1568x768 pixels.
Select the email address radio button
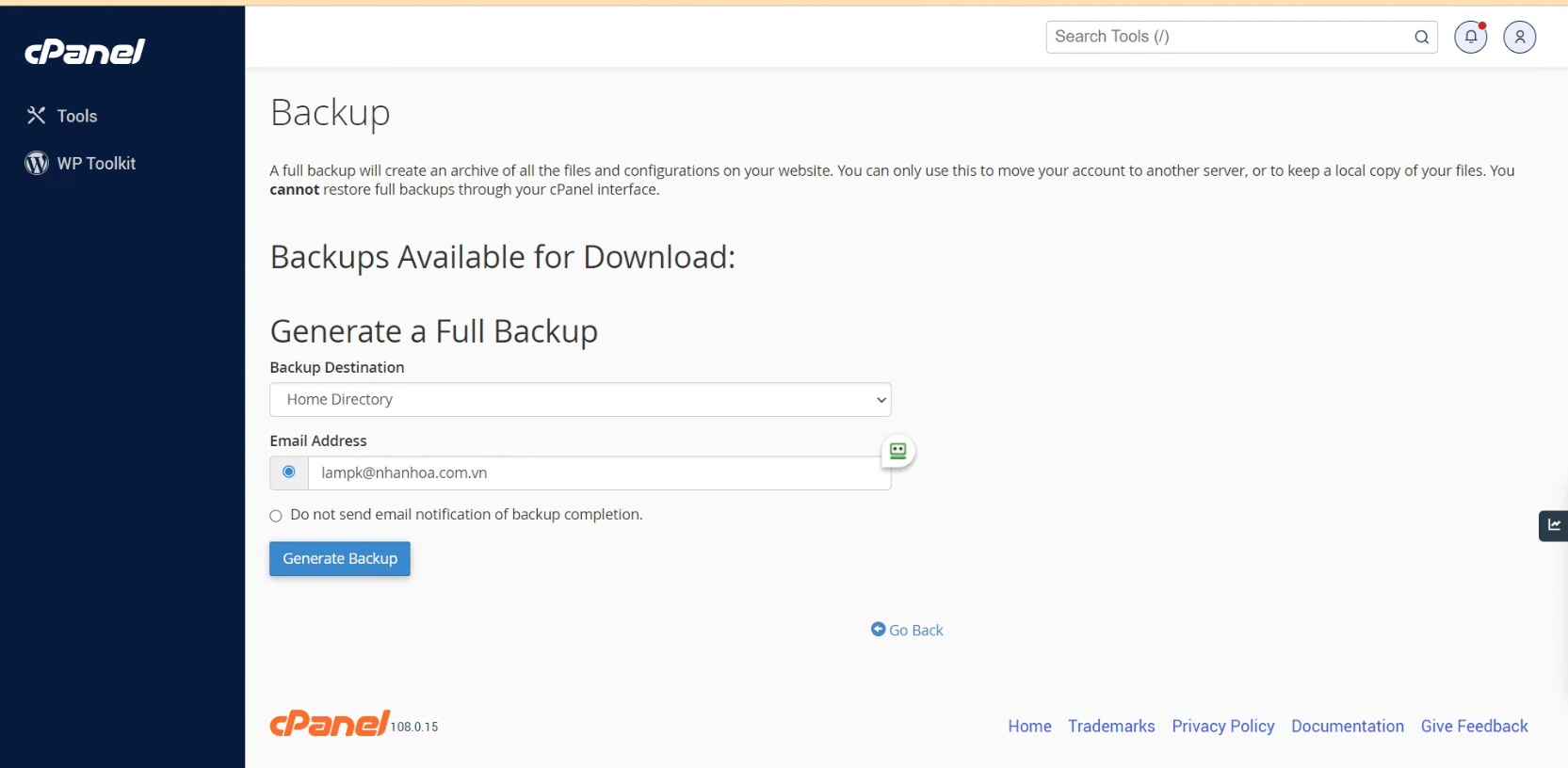coord(289,472)
